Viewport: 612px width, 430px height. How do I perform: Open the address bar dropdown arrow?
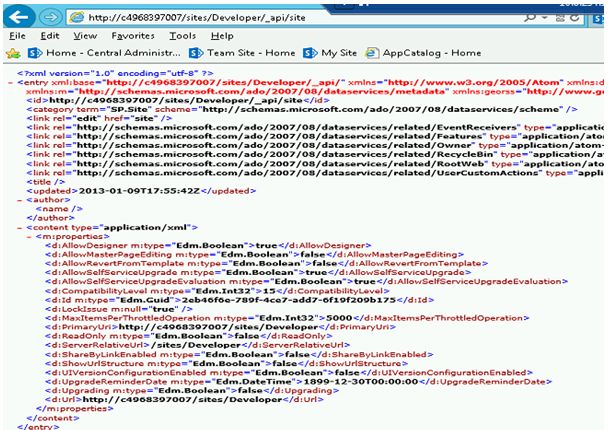[x=544, y=18]
